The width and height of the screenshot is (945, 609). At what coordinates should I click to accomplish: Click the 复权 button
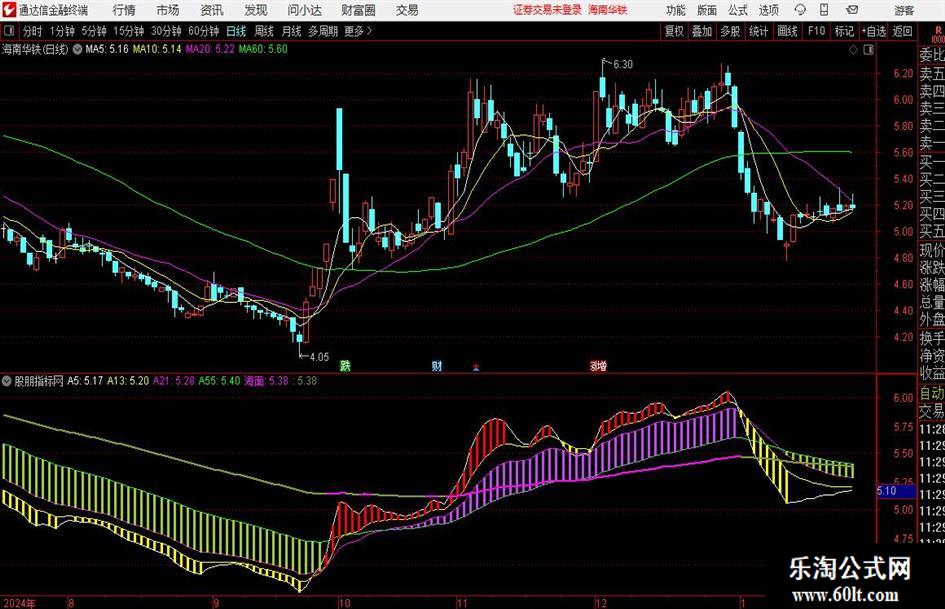(x=674, y=31)
